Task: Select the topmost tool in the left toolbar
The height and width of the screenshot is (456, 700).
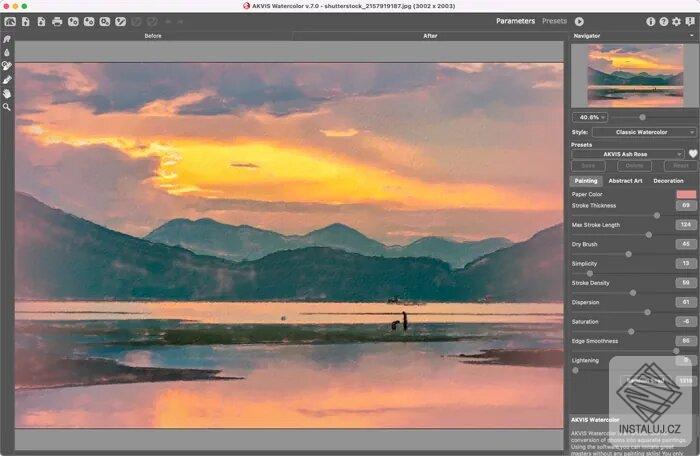Action: click(7, 39)
